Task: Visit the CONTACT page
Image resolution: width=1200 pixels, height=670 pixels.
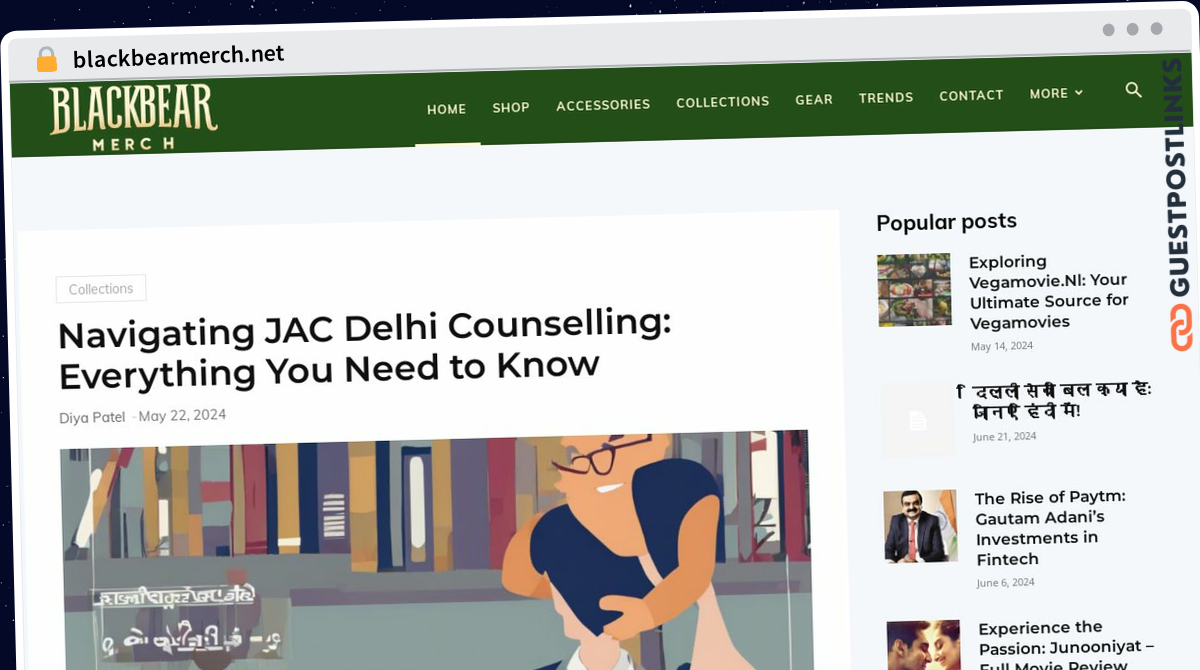Action: (971, 96)
